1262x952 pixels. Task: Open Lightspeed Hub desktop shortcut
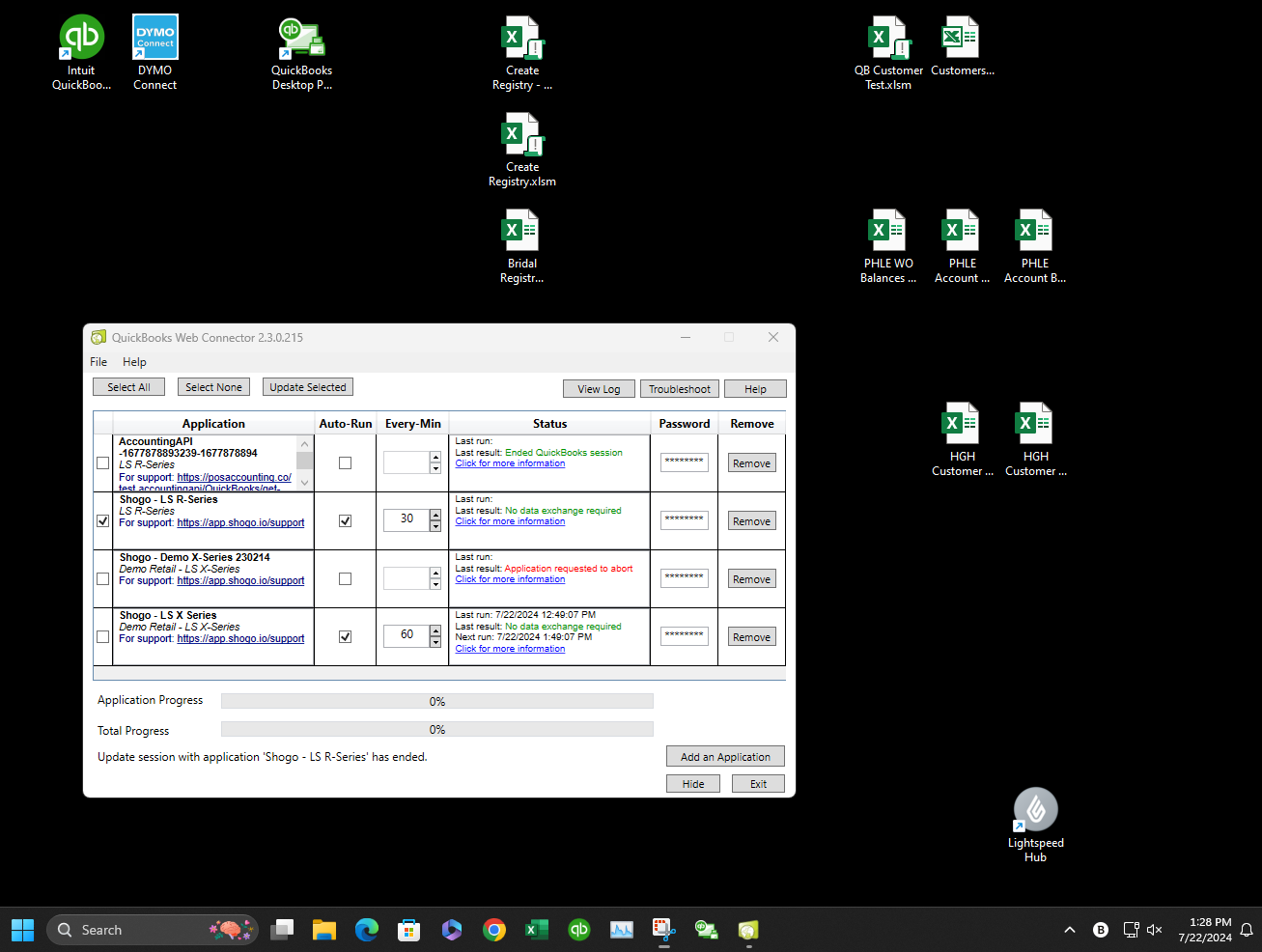[1035, 825]
